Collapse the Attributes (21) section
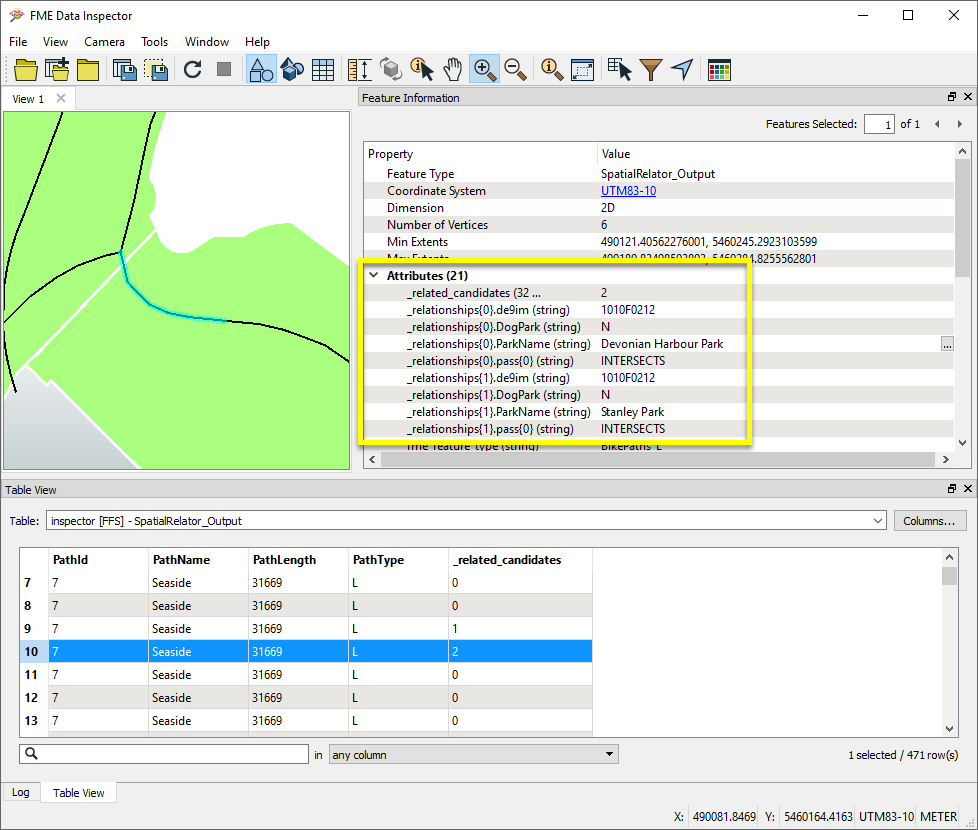 tap(374, 275)
